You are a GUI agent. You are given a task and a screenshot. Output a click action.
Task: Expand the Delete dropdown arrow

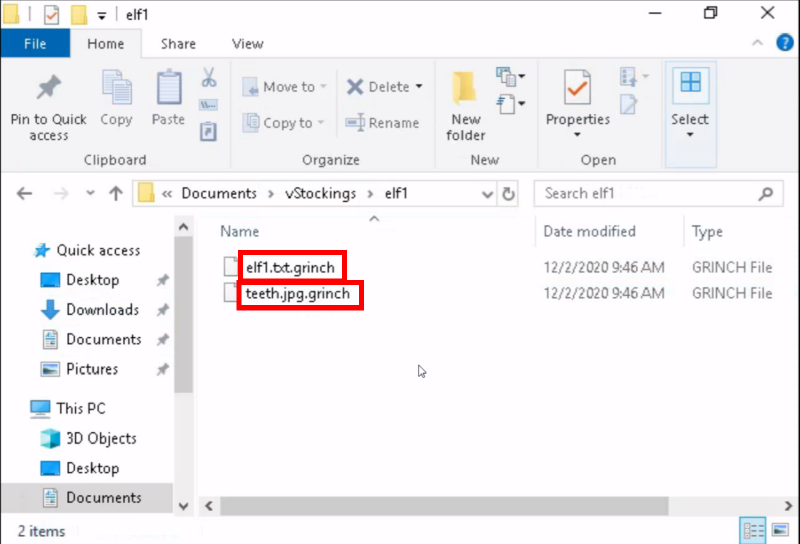[418, 87]
